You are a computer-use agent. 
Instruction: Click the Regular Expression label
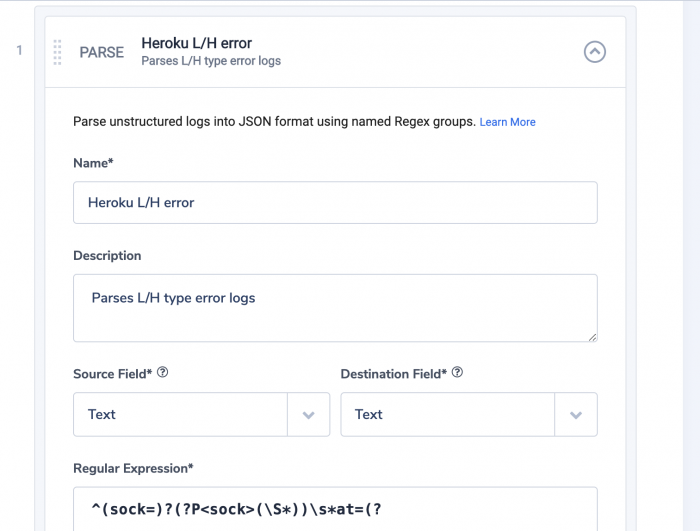point(133,468)
